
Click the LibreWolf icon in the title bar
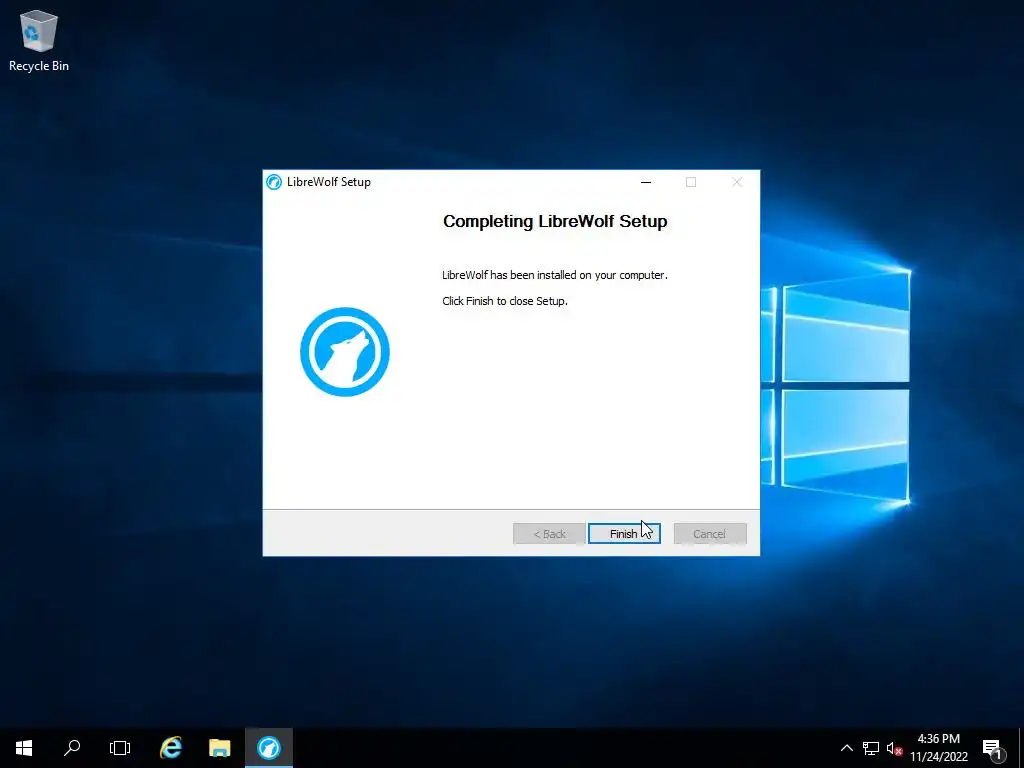coord(274,182)
